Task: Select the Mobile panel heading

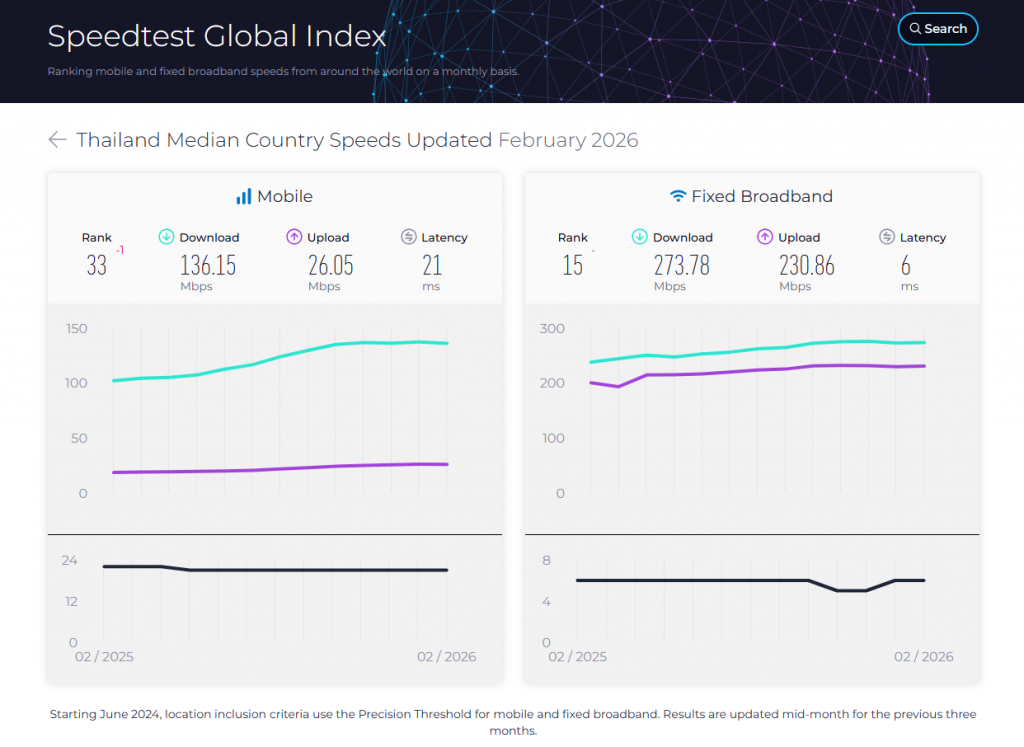Action: pyautogui.click(x=285, y=197)
